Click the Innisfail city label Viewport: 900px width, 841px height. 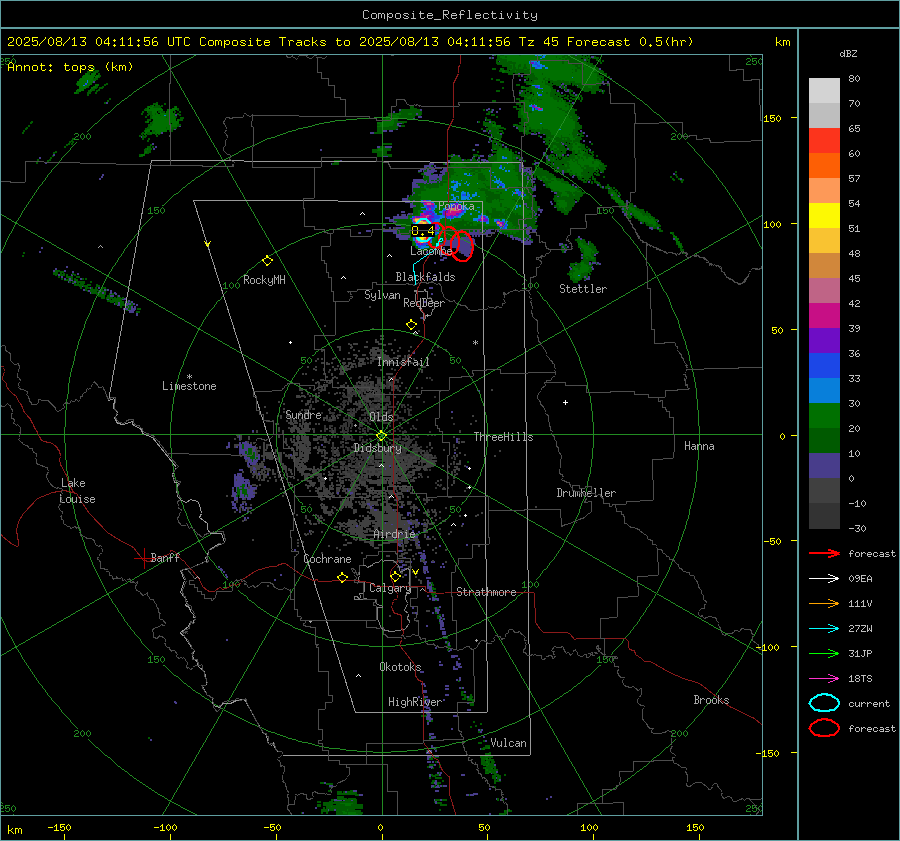(x=403, y=362)
